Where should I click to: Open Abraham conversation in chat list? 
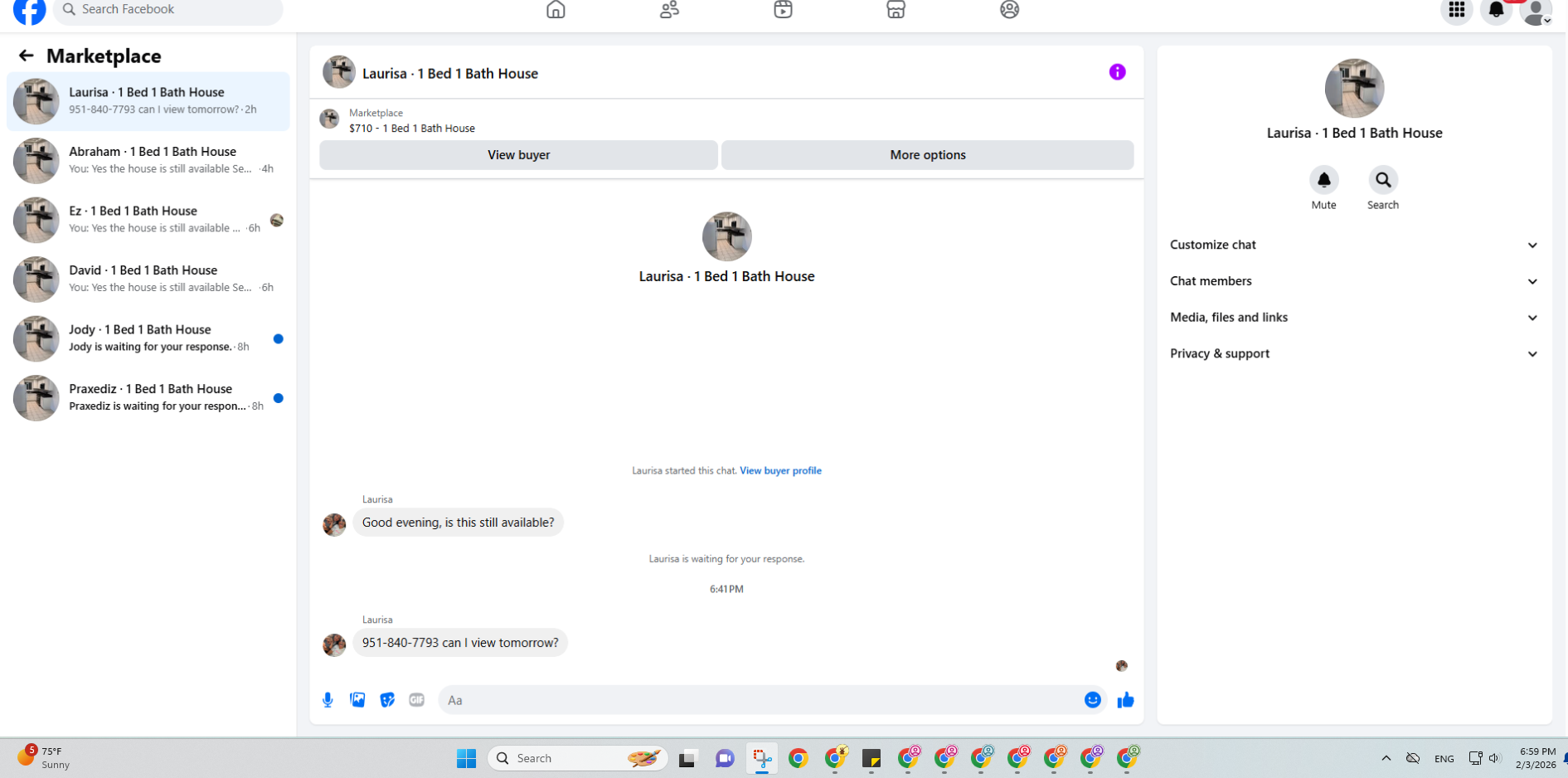(x=148, y=160)
